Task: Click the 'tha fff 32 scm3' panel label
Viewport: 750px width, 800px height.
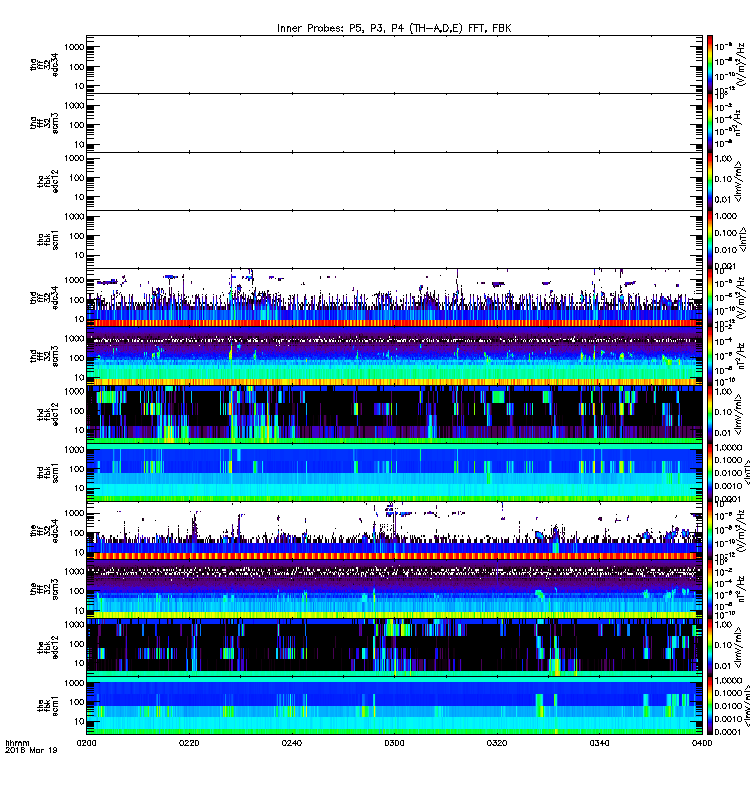Action: (x=44, y=123)
